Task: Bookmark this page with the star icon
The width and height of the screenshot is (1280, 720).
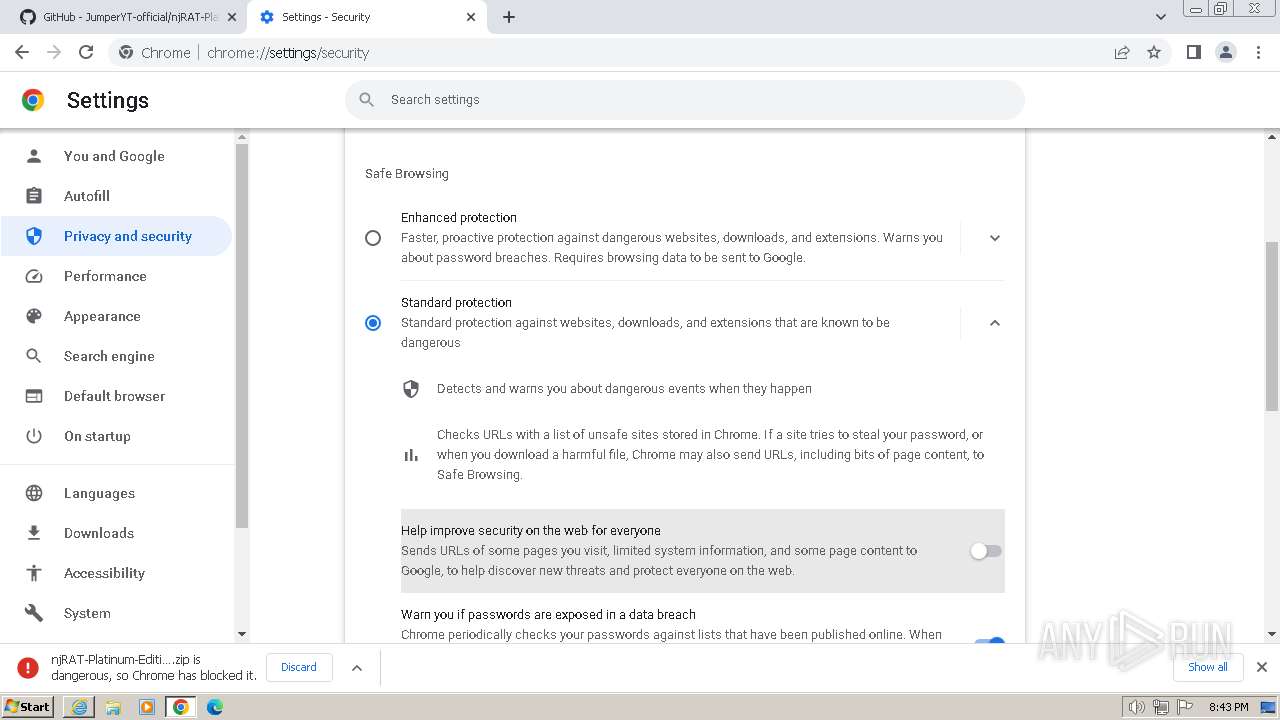Action: click(x=1154, y=52)
